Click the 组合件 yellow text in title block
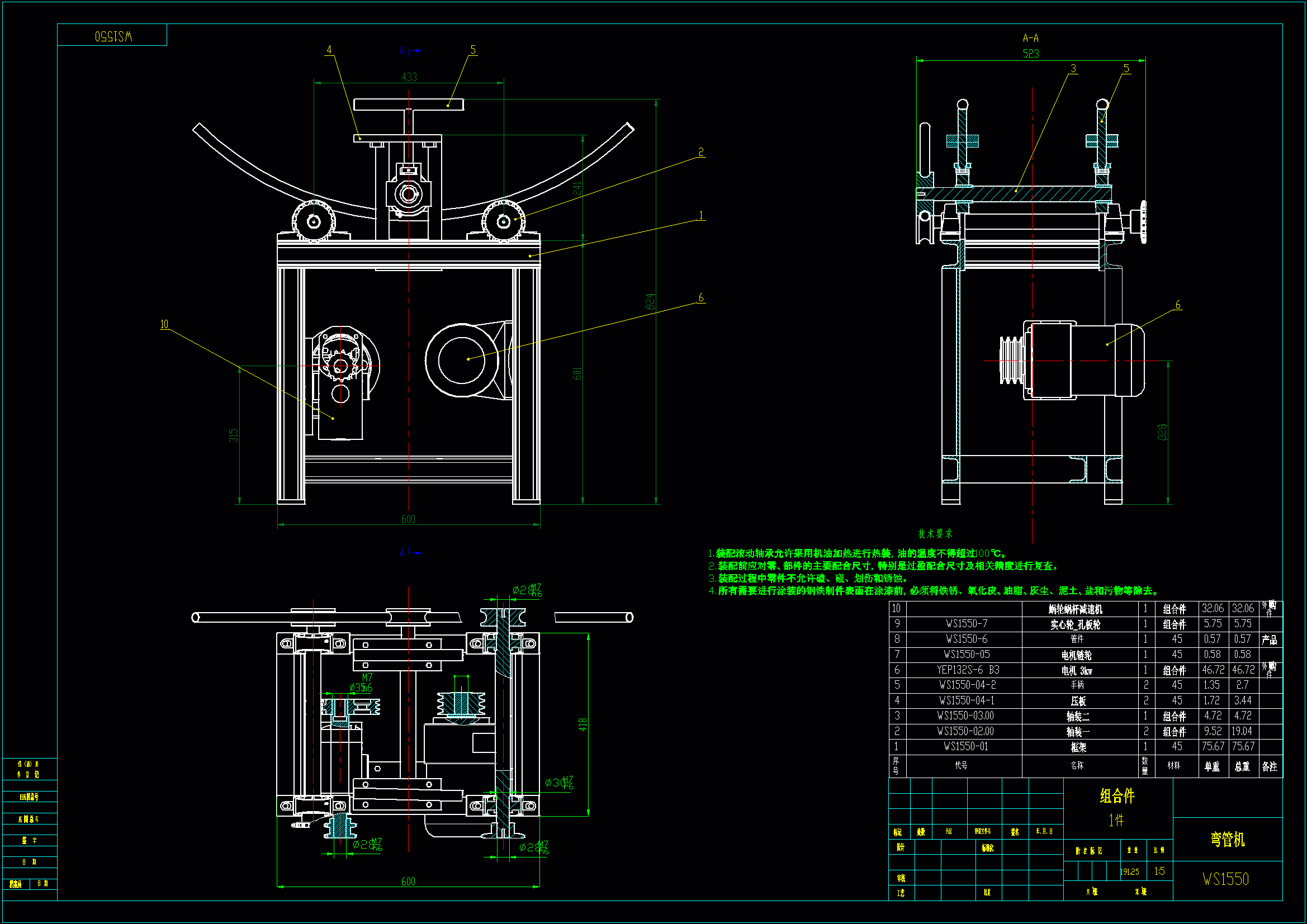 pyautogui.click(x=1116, y=796)
